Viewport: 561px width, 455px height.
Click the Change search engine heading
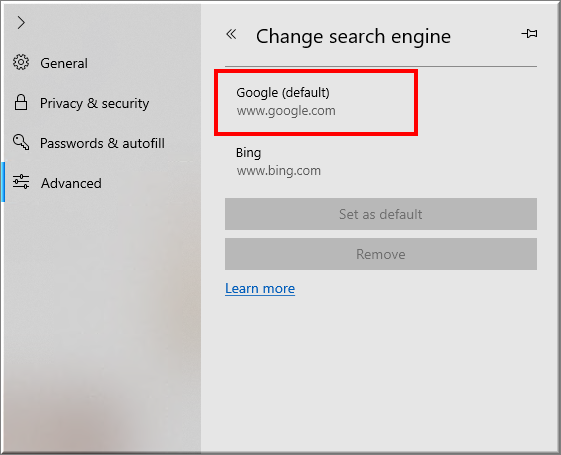[353, 37]
